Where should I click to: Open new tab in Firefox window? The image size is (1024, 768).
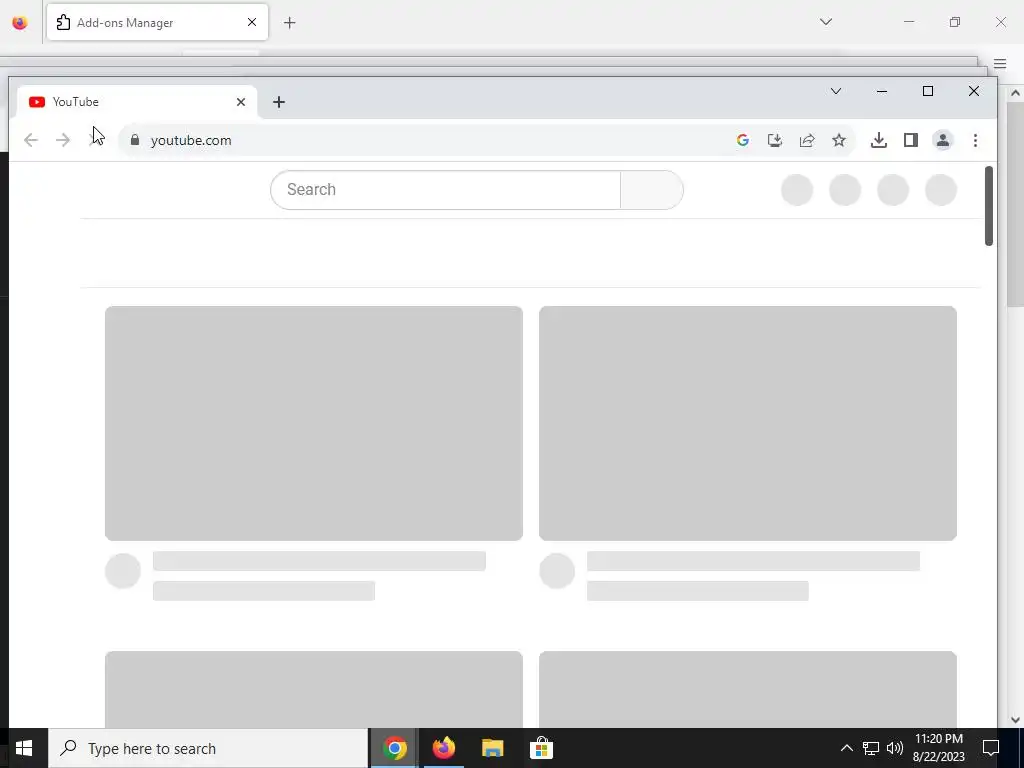pos(290,22)
